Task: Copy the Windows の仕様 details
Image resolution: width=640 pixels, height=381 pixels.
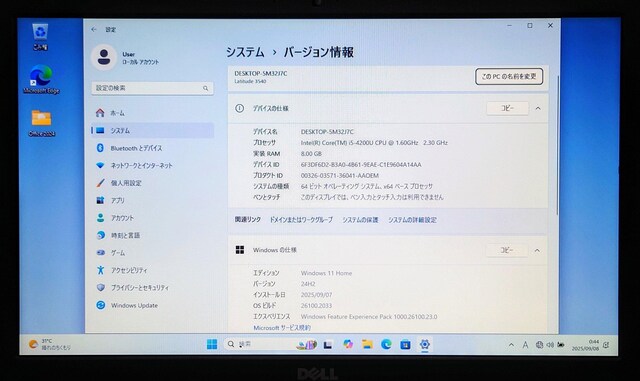Action: (x=507, y=250)
